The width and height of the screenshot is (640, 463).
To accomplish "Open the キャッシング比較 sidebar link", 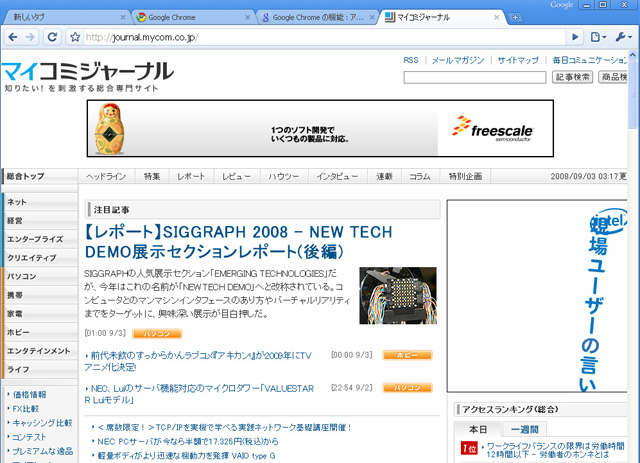I will pos(42,423).
